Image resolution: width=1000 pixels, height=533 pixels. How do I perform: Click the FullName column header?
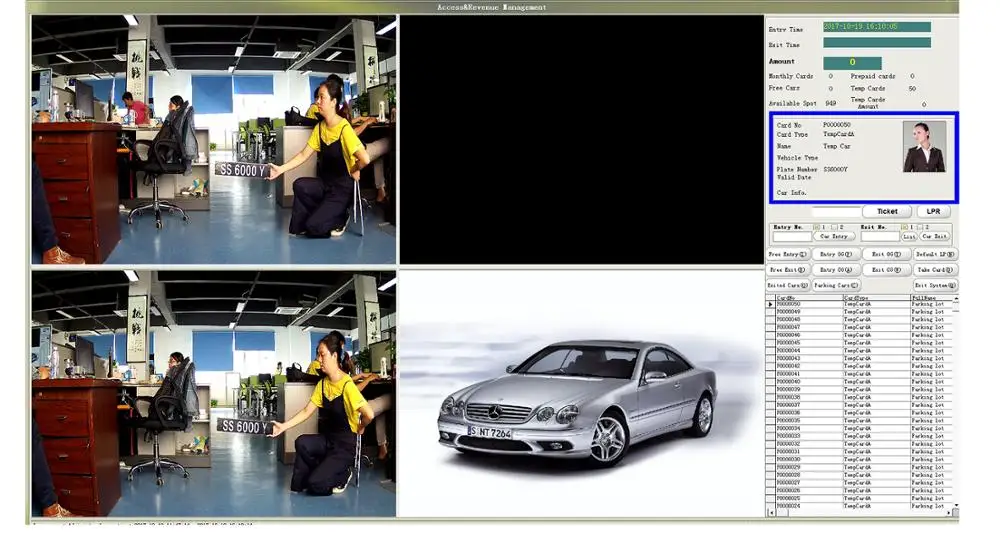pos(931,298)
